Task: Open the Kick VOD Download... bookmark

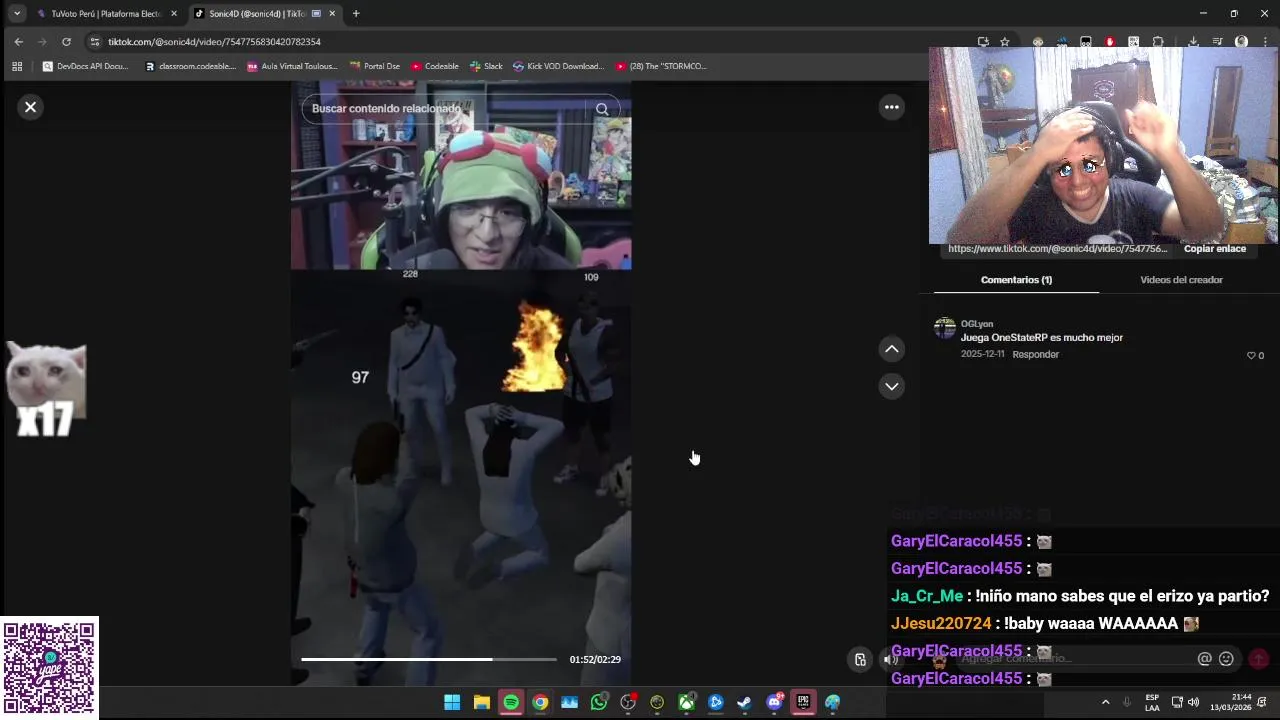Action: [x=558, y=66]
